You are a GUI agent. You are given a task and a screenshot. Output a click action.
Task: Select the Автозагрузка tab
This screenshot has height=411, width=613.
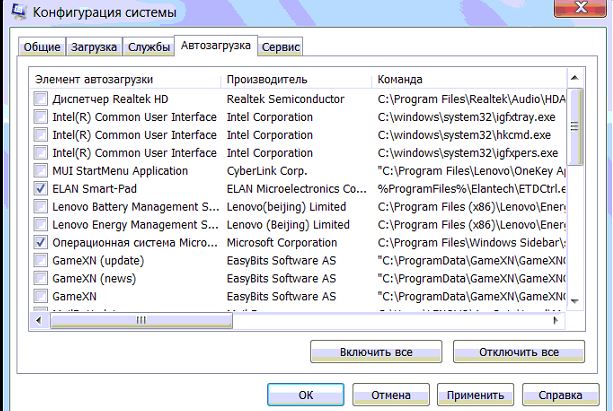216,46
